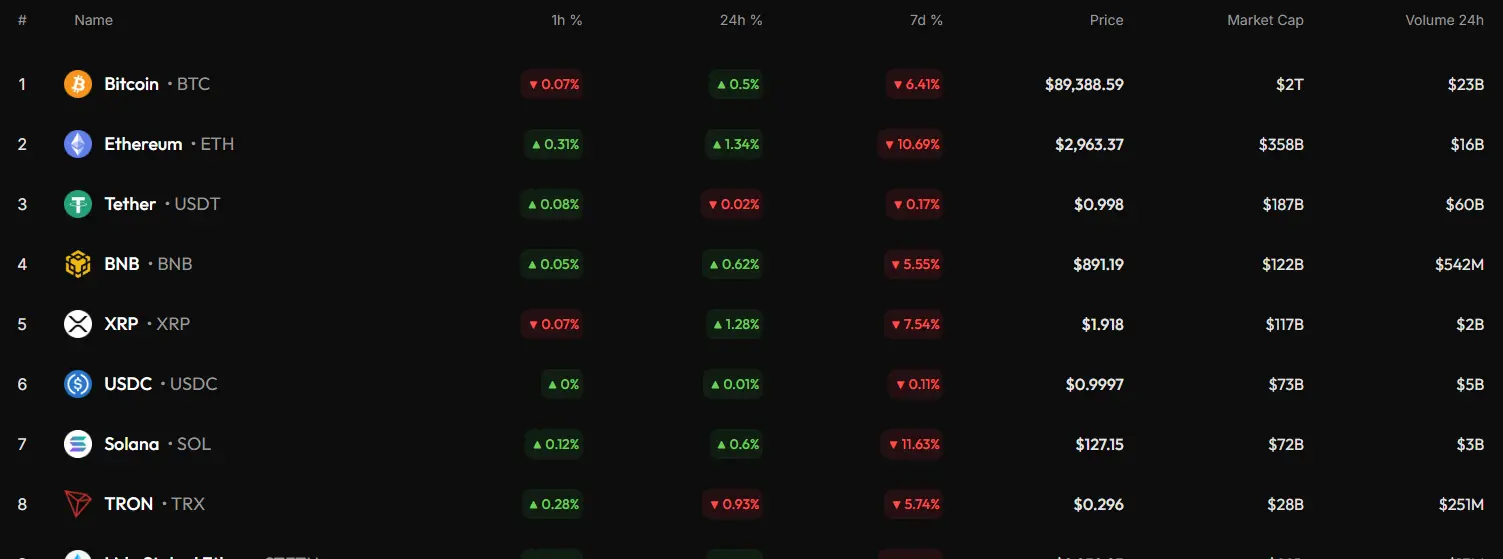Click the Solana logo icon
1503x559 pixels.
tap(78, 444)
